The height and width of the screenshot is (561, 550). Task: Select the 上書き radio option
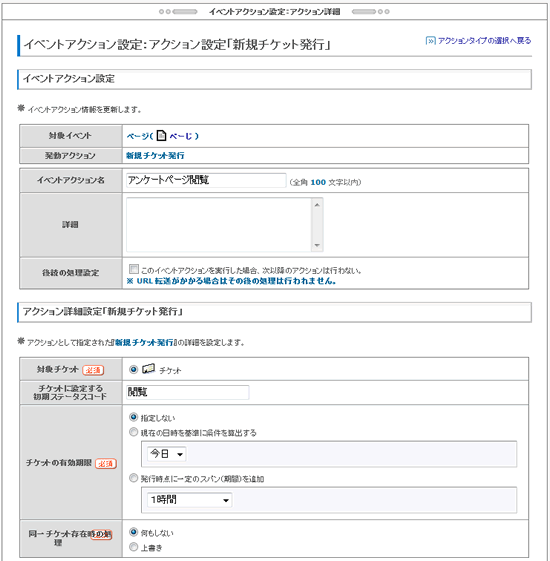pyautogui.click(x=133, y=547)
